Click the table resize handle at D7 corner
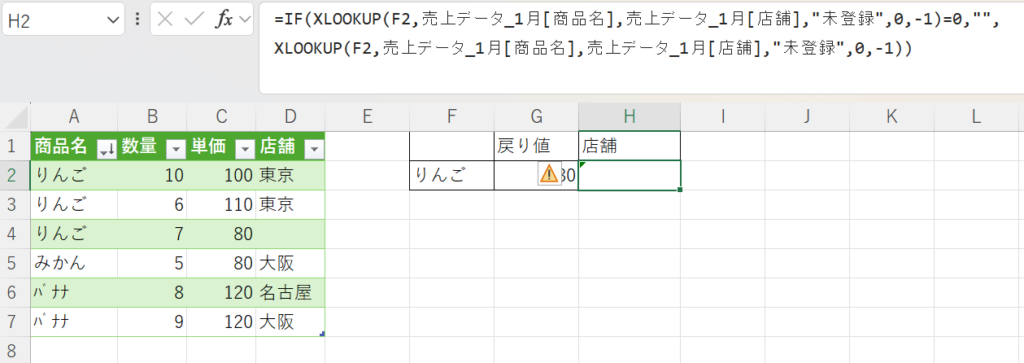The height and width of the screenshot is (363, 1024). tap(323, 334)
